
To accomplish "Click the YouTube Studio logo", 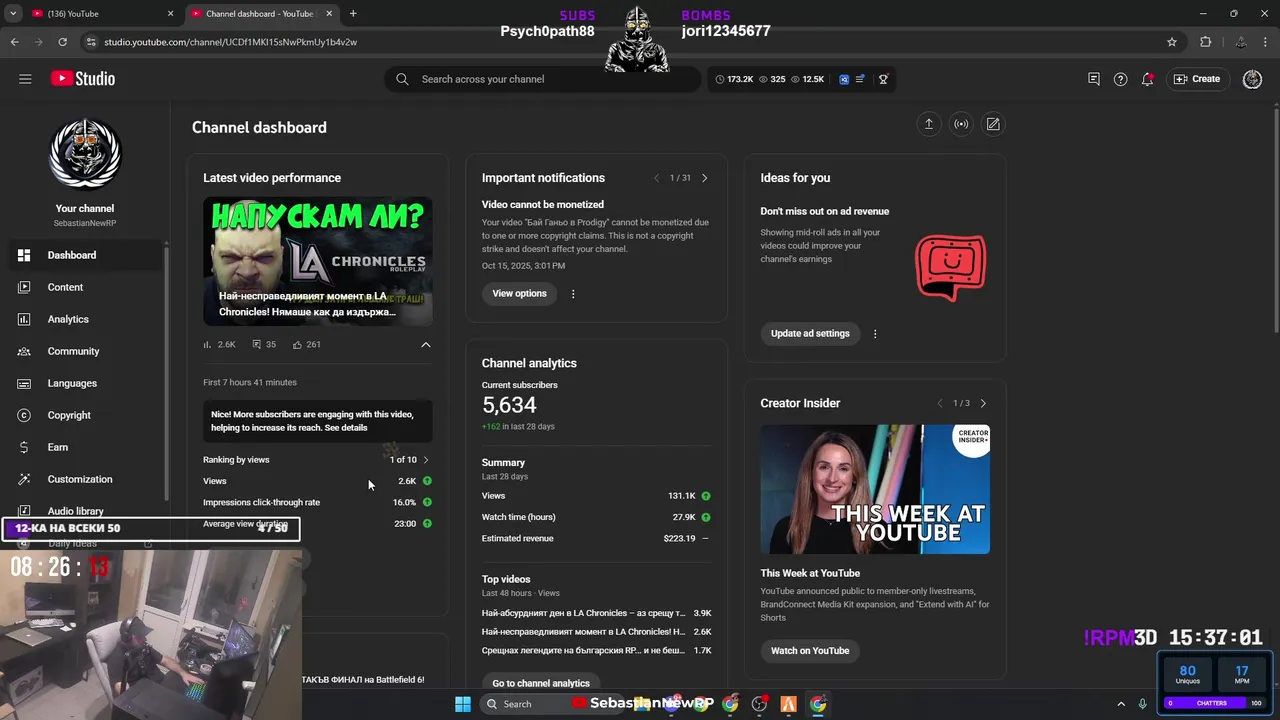I will (82, 79).
